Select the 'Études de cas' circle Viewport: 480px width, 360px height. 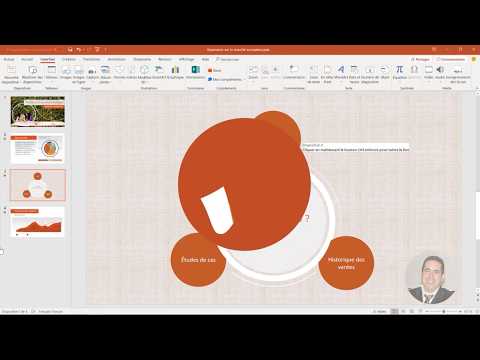point(198,260)
